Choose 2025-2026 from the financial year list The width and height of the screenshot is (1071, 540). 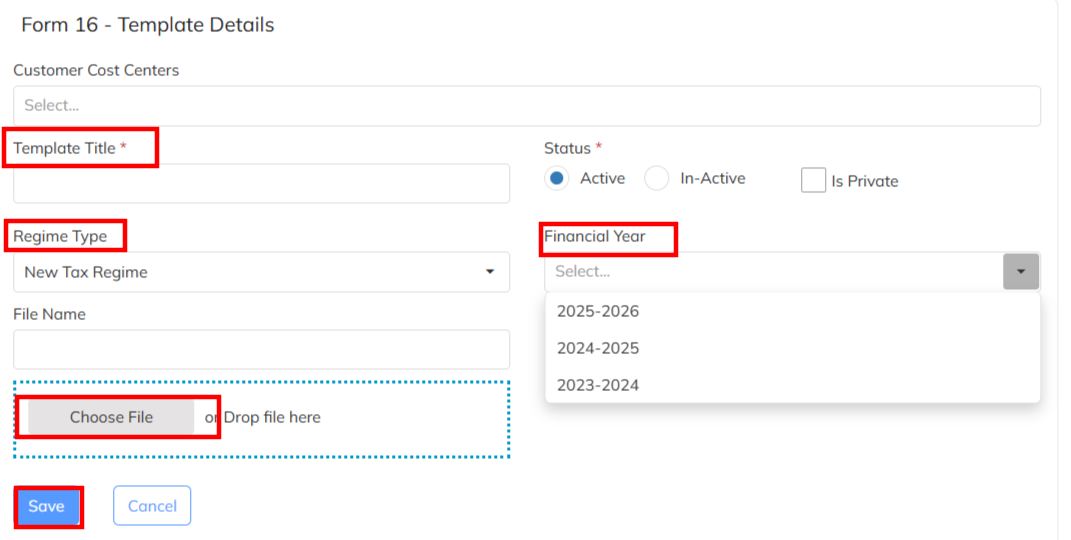(598, 311)
